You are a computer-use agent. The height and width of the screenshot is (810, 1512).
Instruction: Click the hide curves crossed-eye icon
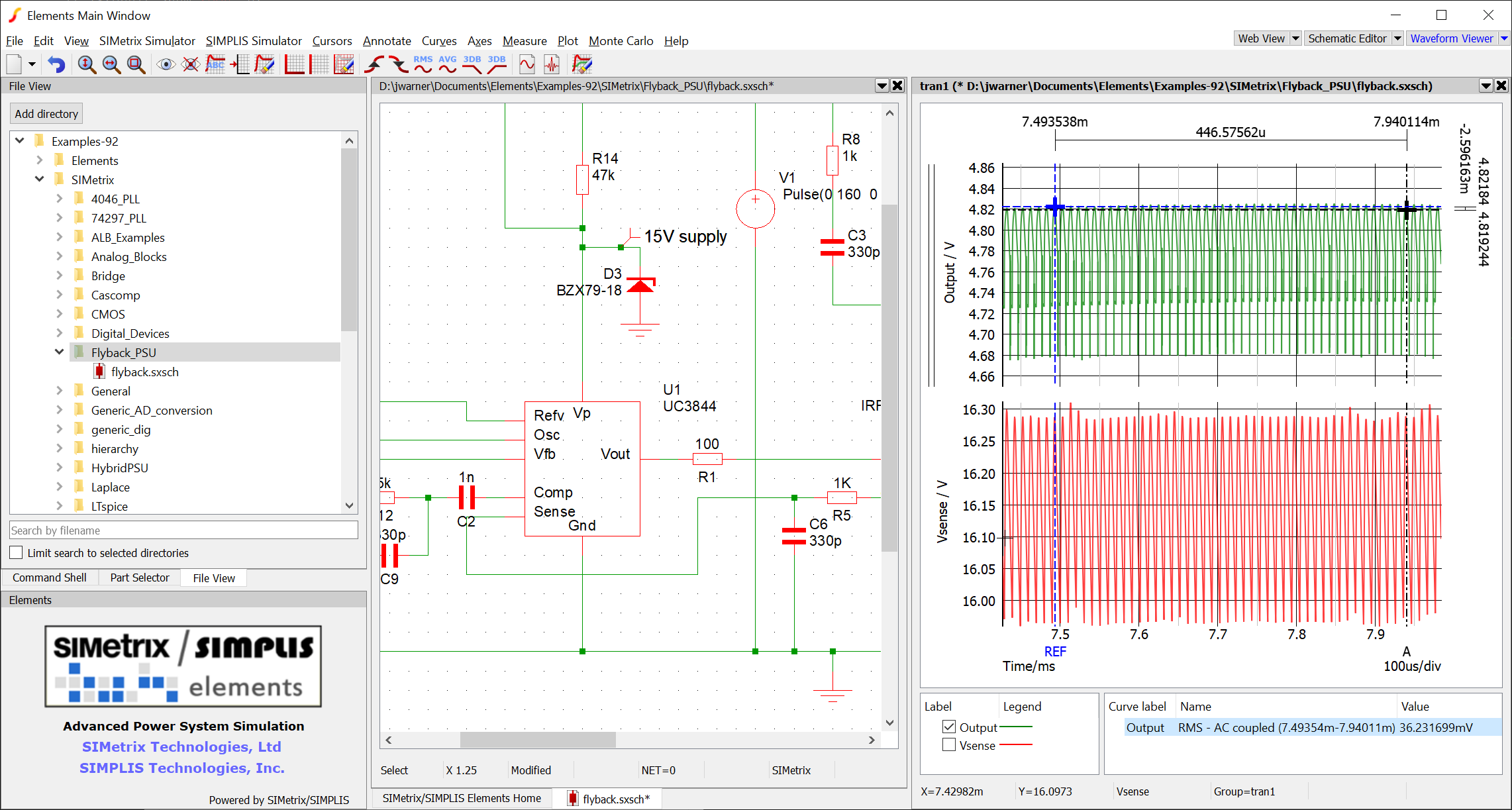[x=191, y=64]
